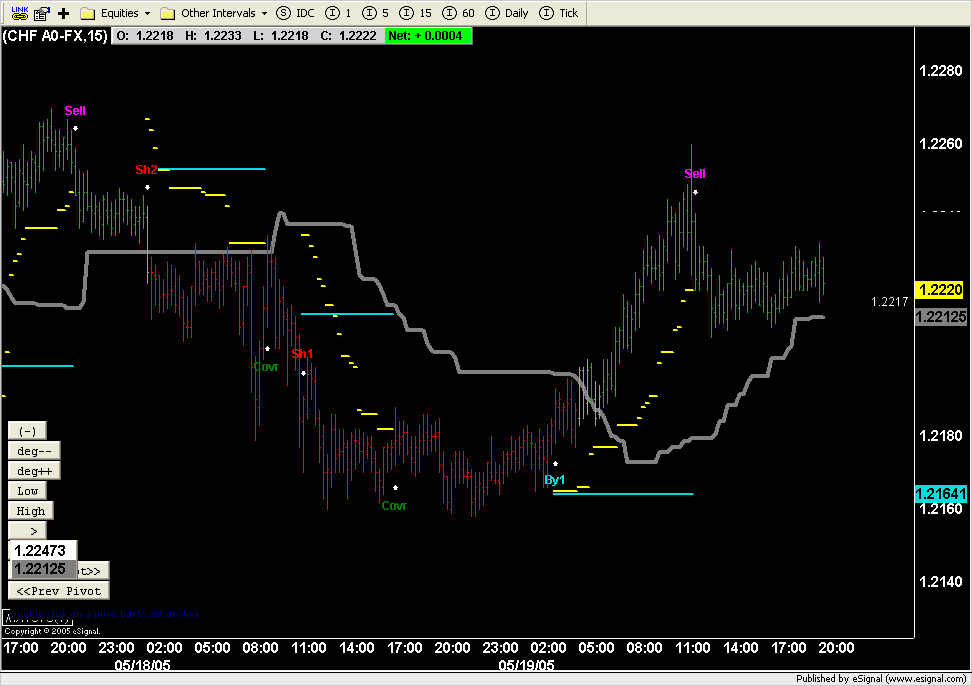Click the magenta Sell label near 20:00
The width and height of the screenshot is (972, 686).
(x=75, y=111)
